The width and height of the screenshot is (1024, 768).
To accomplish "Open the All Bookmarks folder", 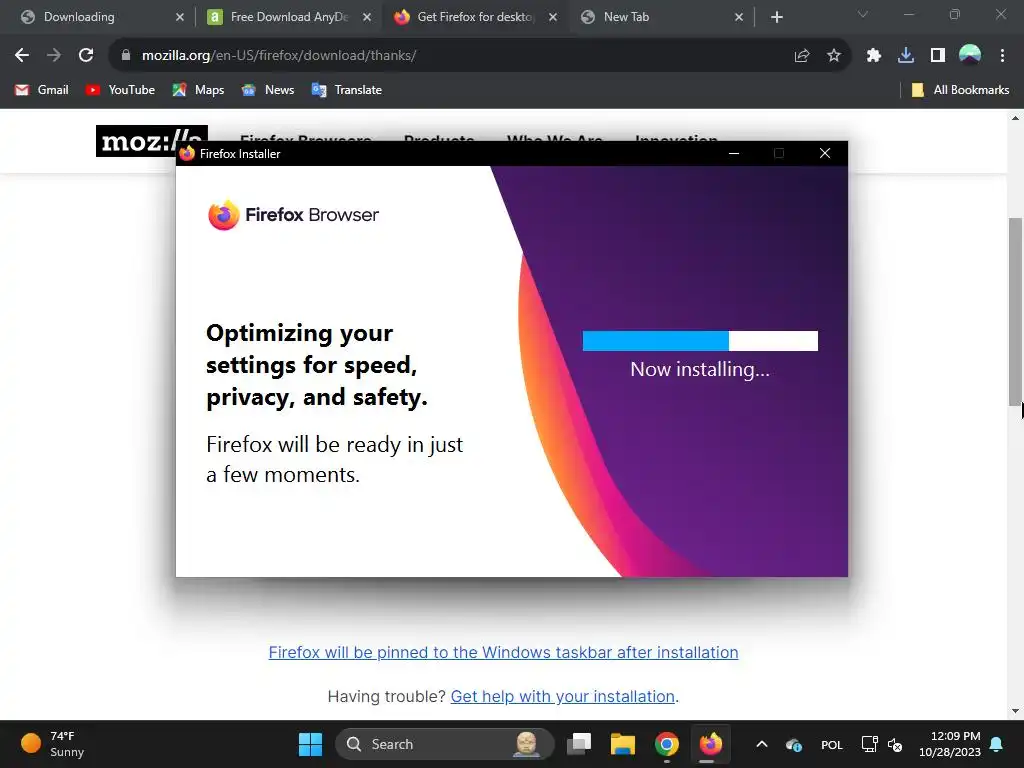I will (x=960, y=90).
